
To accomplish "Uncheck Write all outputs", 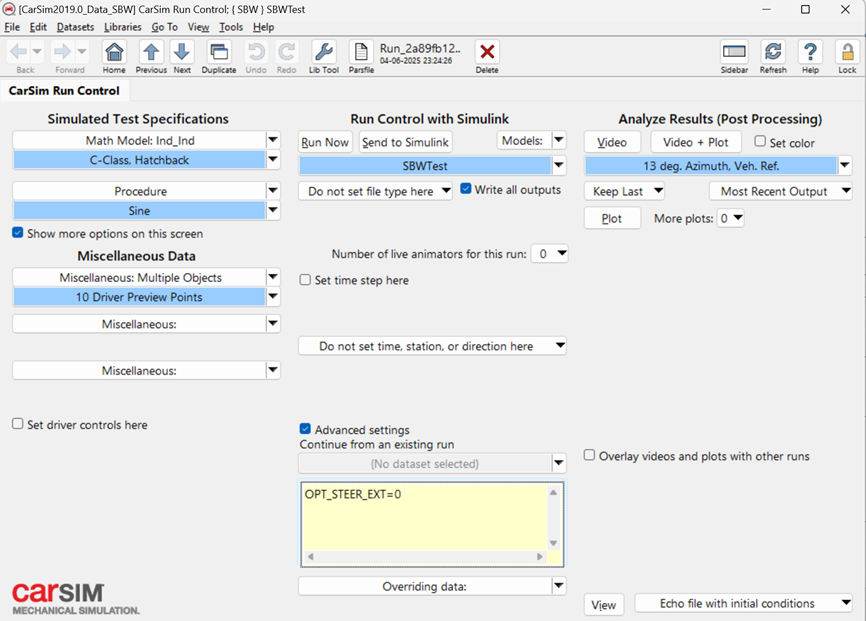I will (x=466, y=189).
